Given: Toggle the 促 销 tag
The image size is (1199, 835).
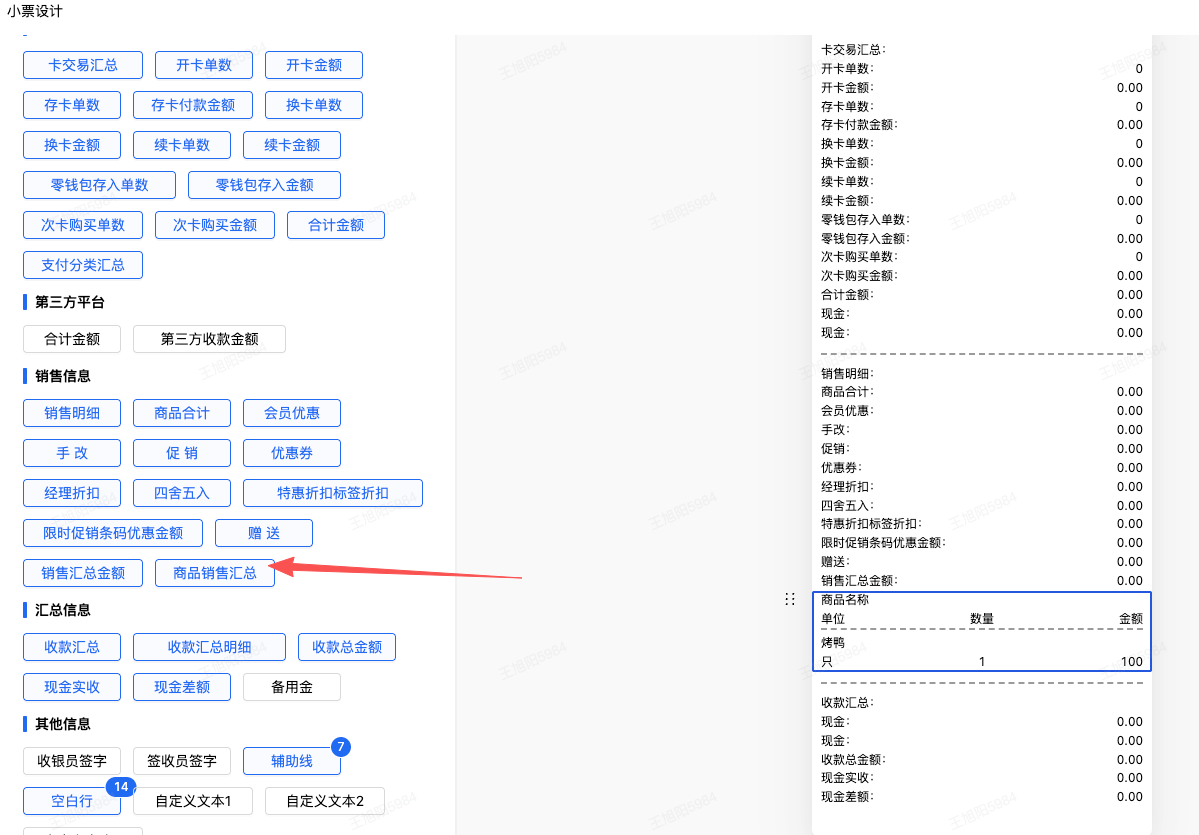Looking at the screenshot, I should click(182, 453).
